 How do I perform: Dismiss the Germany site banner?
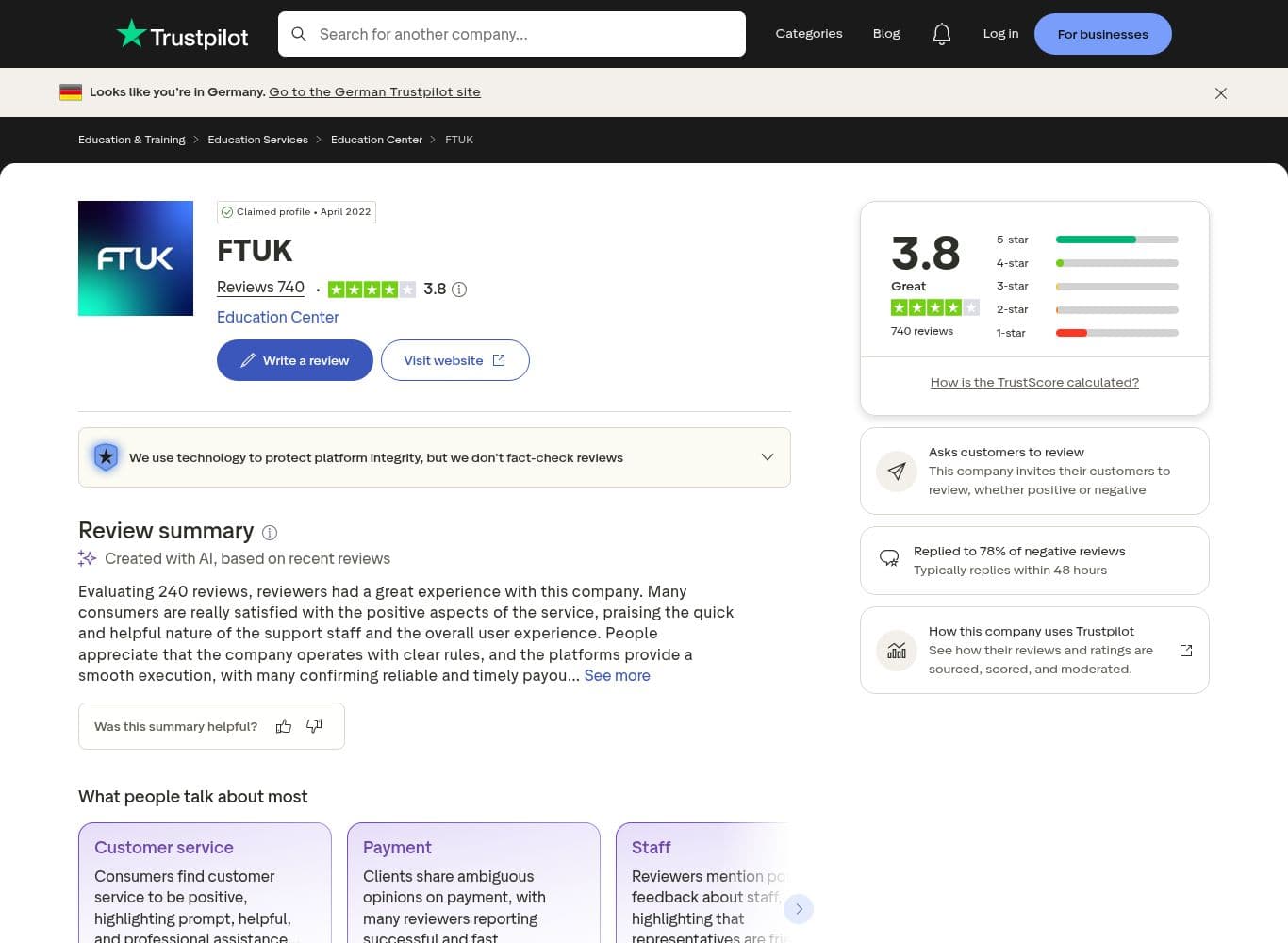pyautogui.click(x=1221, y=93)
